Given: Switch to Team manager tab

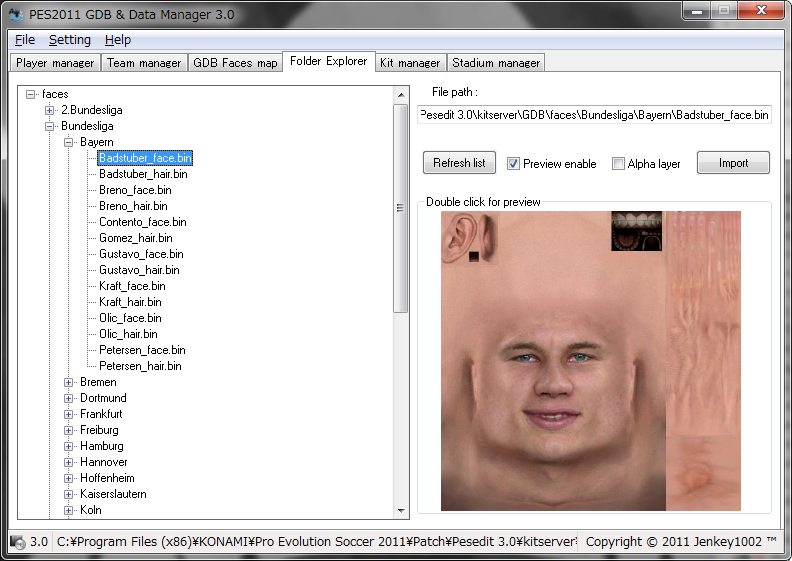Looking at the screenshot, I should (x=144, y=63).
